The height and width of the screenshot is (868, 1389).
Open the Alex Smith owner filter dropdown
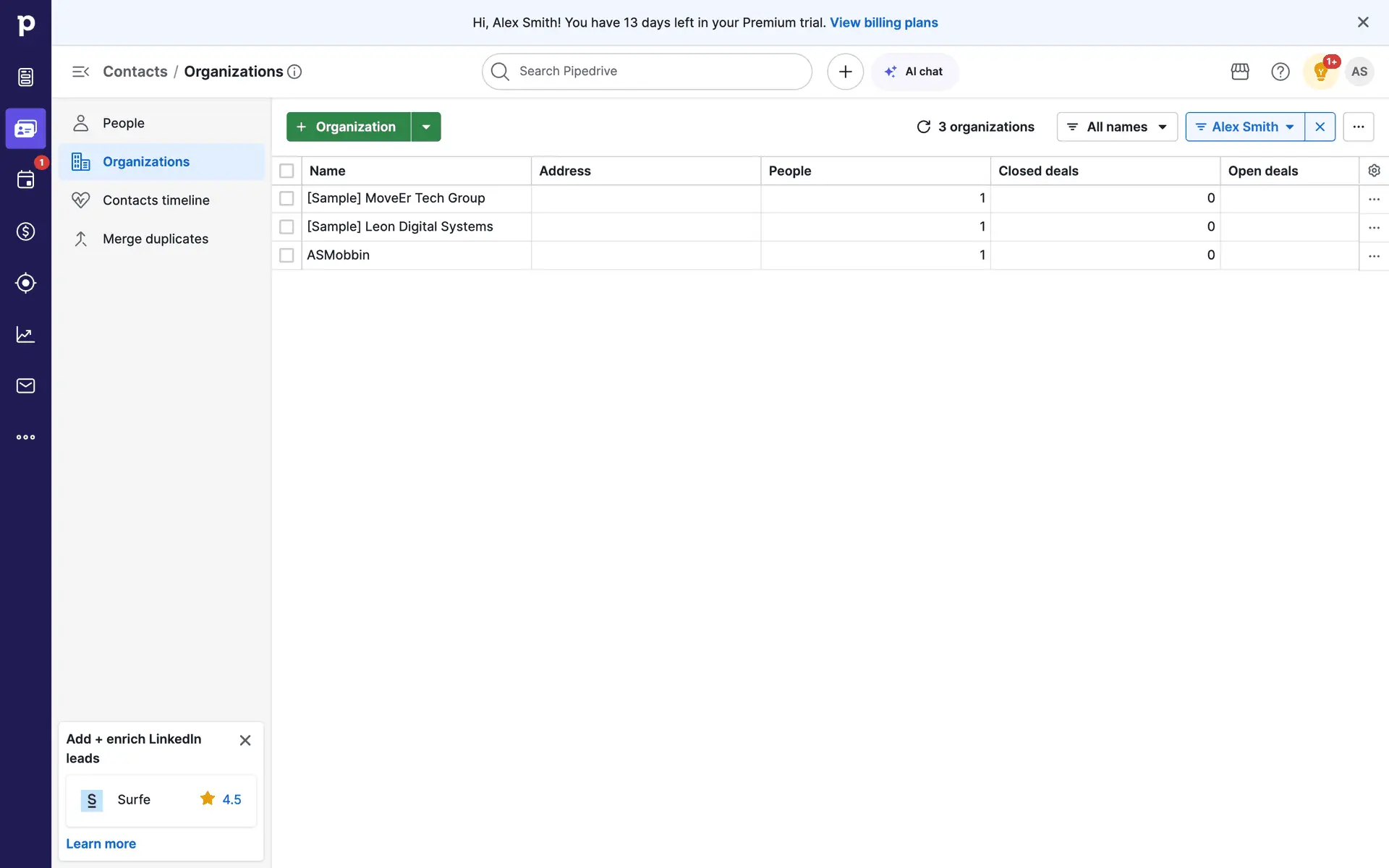tap(1245, 127)
